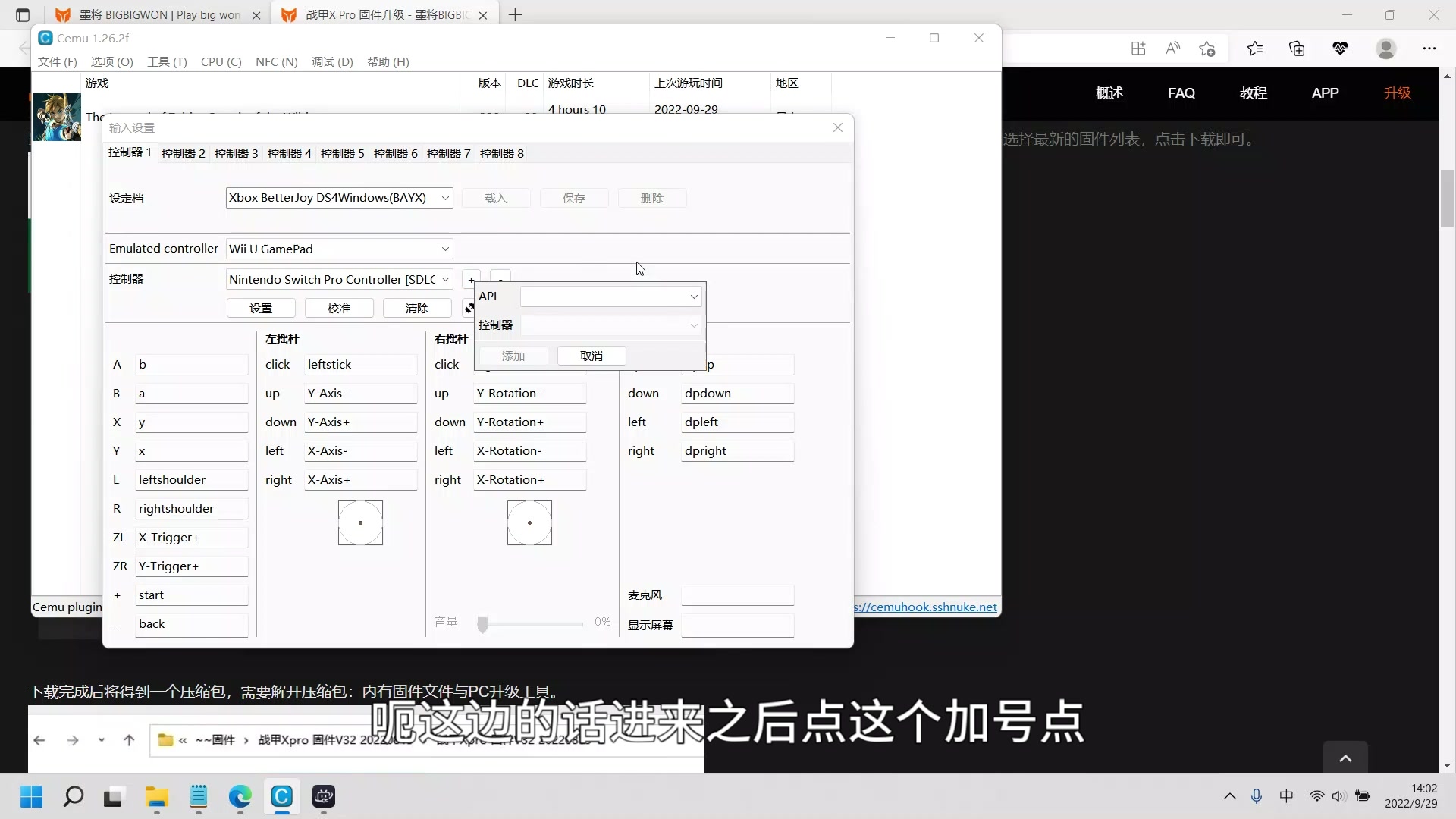Open Zelda game thumbnail in Cemu list
The image size is (1456, 819).
(56, 117)
